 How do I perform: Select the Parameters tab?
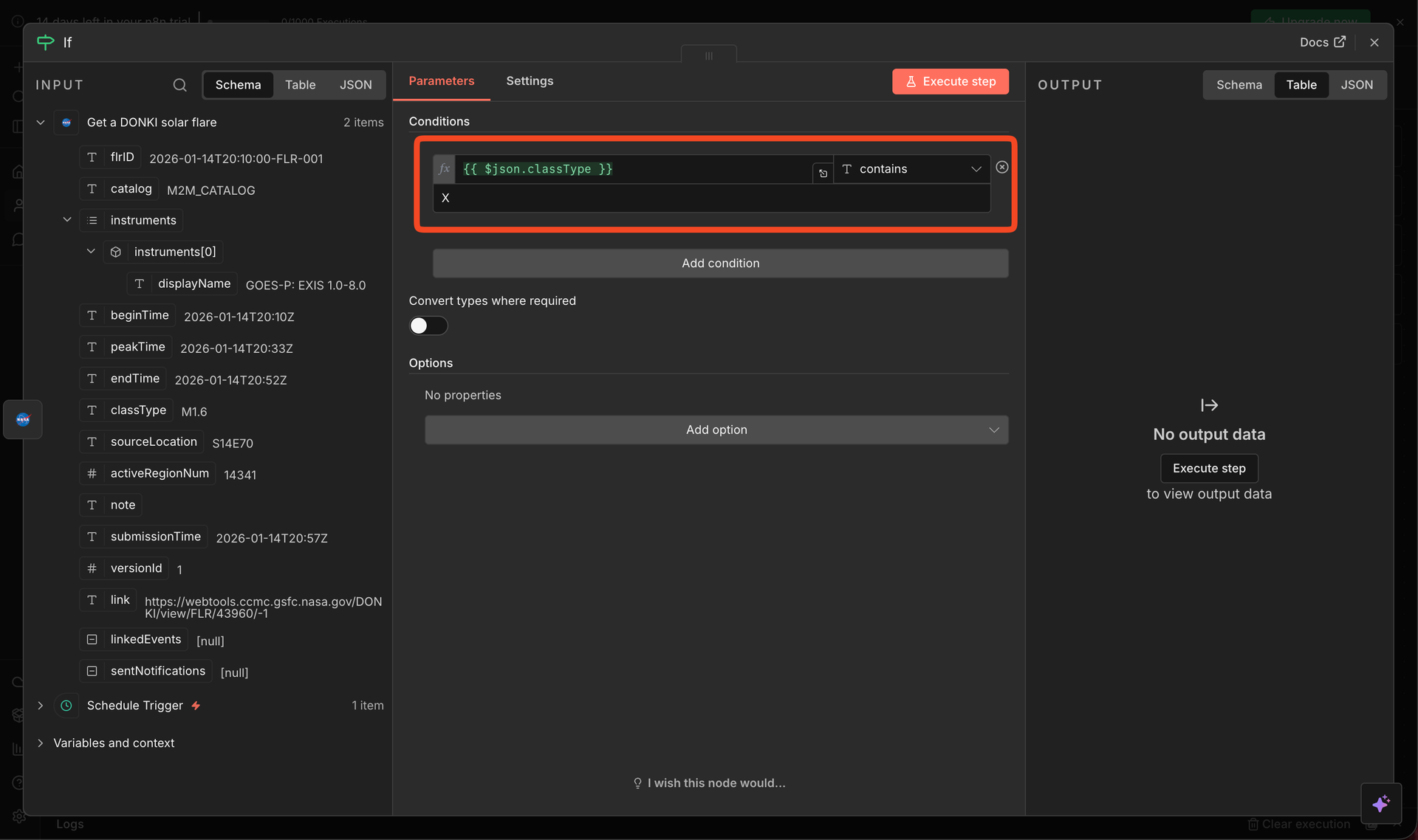441,81
